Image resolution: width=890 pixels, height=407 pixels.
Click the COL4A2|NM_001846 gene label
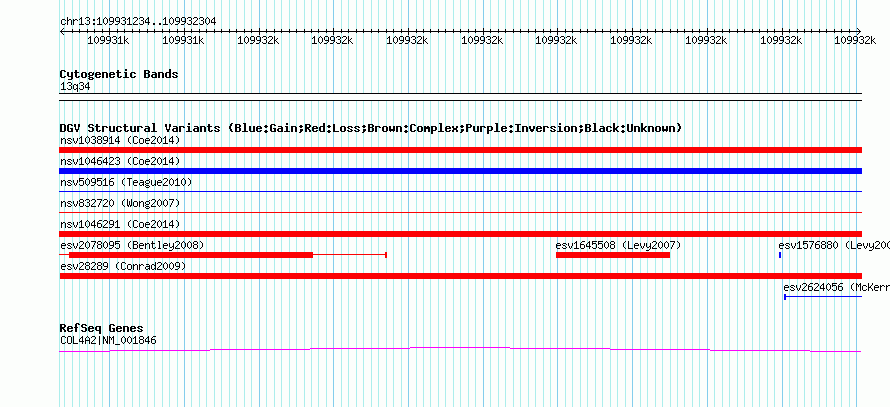pyautogui.click(x=108, y=341)
